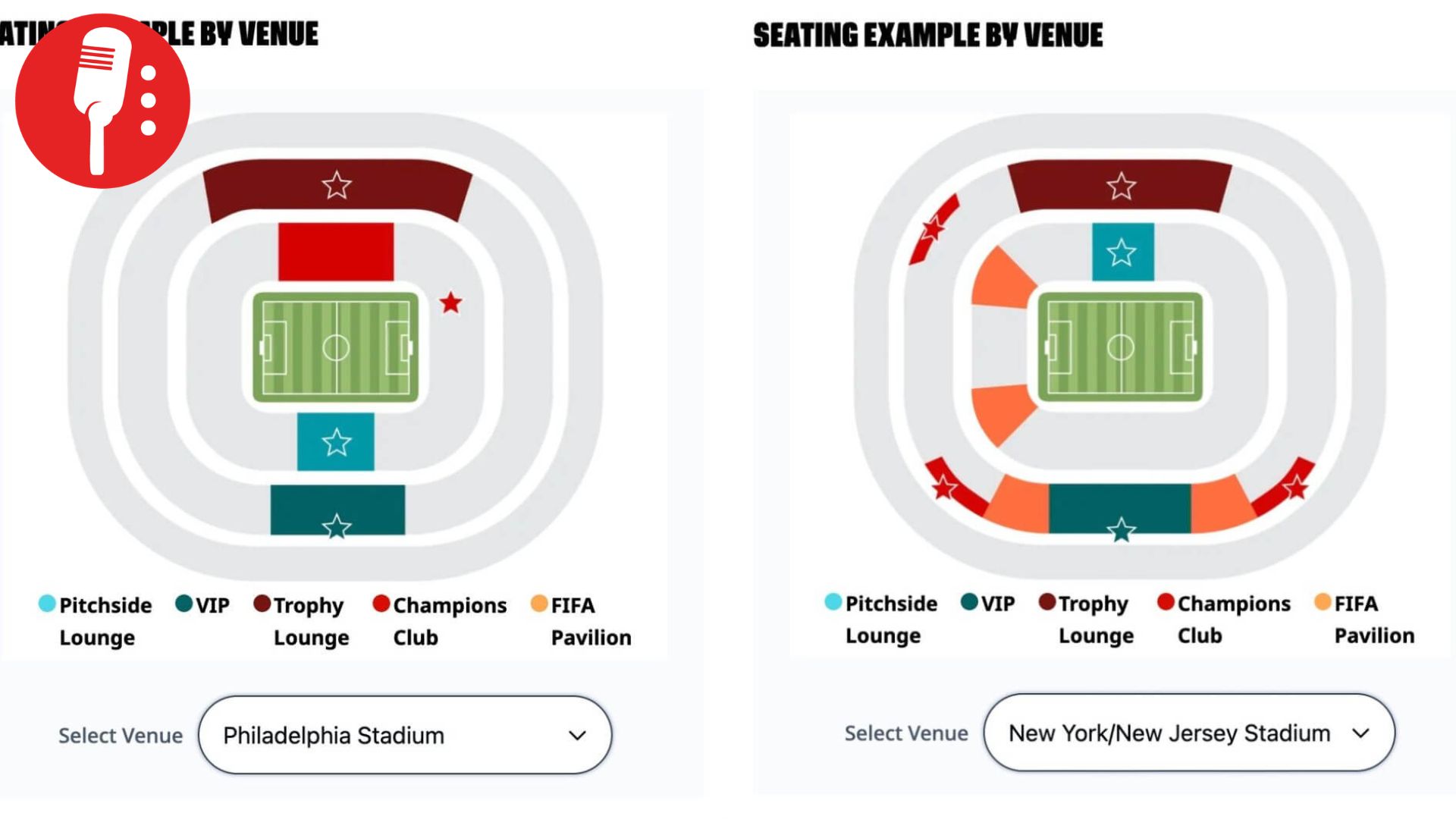1456x819 pixels.
Task: Click the teal Pitchside Lounge block below Philadelphia pitch
Action: pyautogui.click(x=336, y=441)
